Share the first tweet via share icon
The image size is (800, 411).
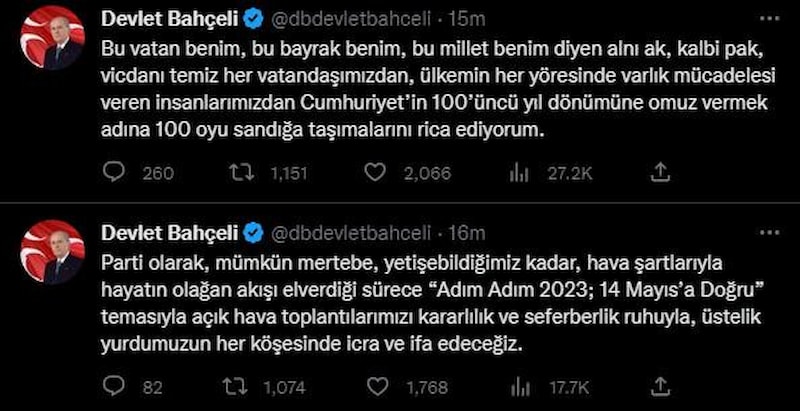pos(659,173)
